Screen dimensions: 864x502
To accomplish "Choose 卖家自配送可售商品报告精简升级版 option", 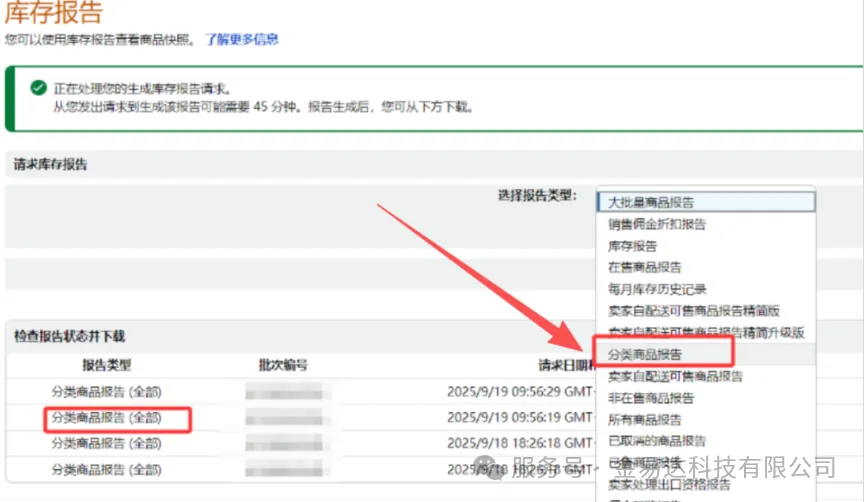I will tap(706, 332).
